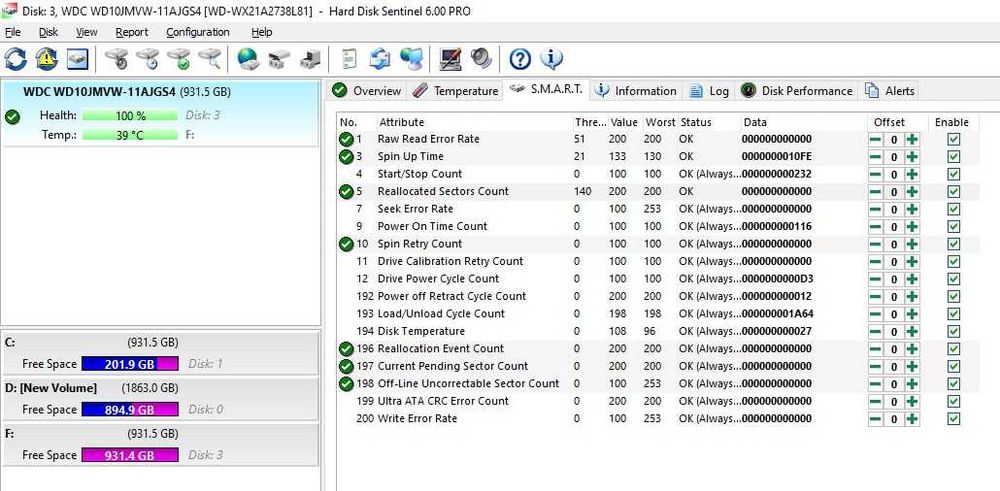Click the drive with computer toolbar icon
This screenshot has width=1000, height=491.
310,59
